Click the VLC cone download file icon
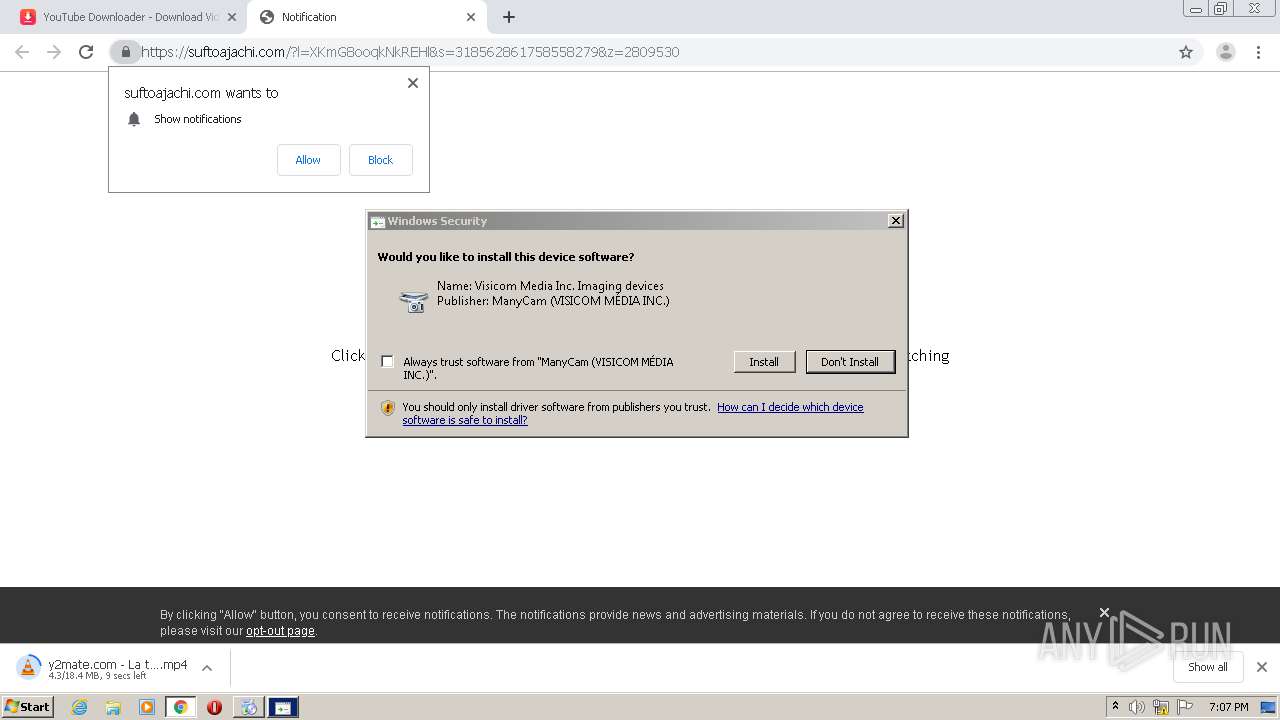The image size is (1280, 720). [x=29, y=668]
